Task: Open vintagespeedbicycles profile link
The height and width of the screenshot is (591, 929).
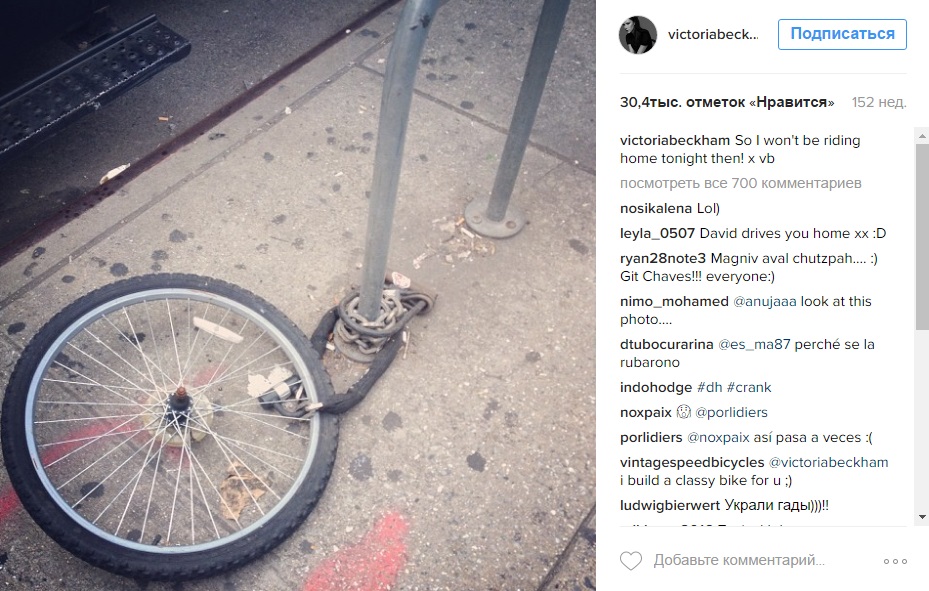Action: [x=692, y=462]
